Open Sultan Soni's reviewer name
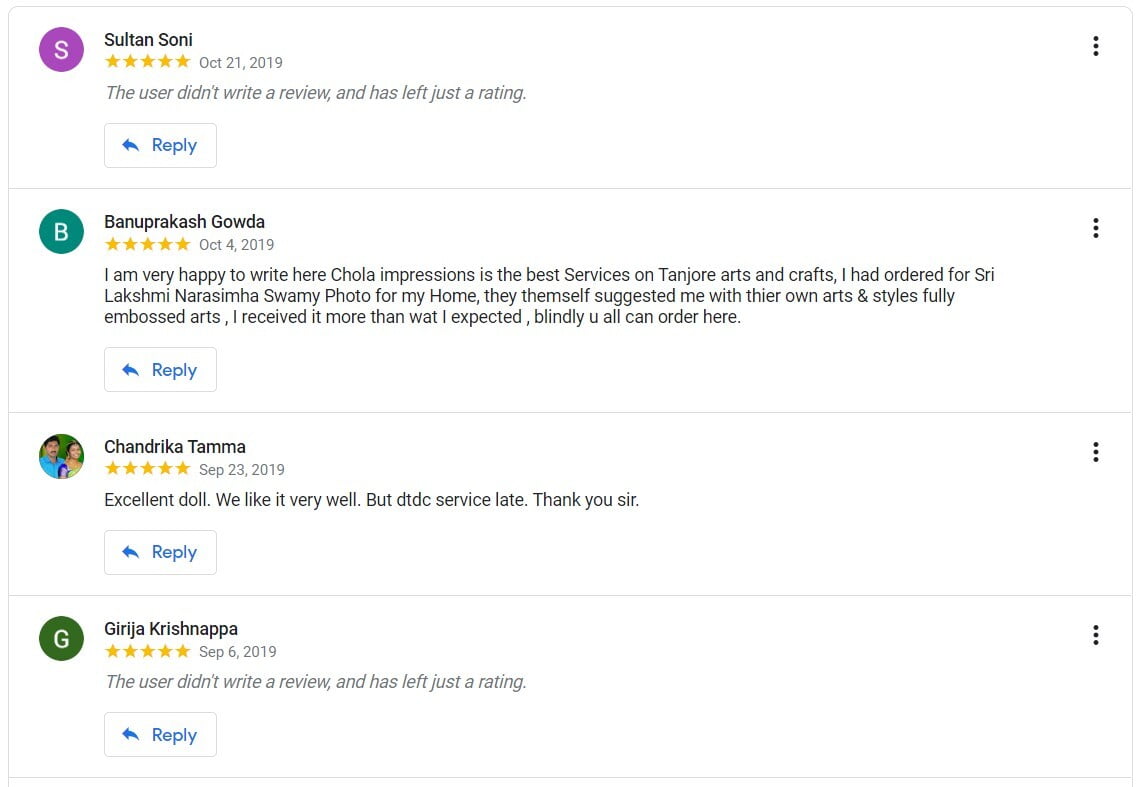The image size is (1140, 787). (x=148, y=40)
